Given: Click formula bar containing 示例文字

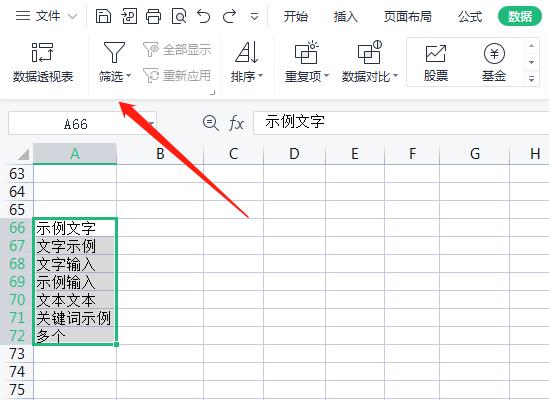Looking at the screenshot, I should click(x=401, y=123).
